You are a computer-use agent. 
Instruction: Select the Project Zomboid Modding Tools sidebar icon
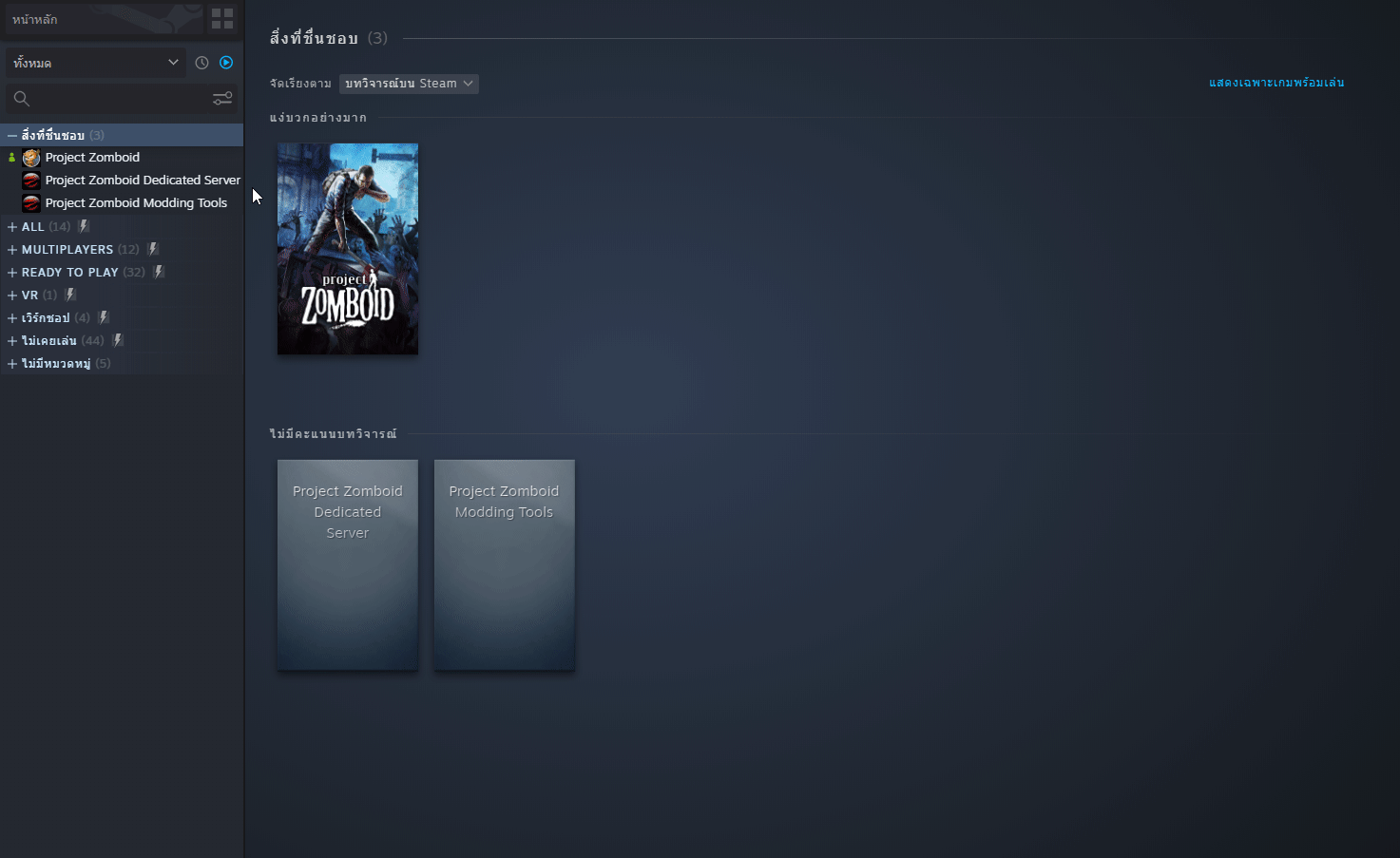click(31, 203)
